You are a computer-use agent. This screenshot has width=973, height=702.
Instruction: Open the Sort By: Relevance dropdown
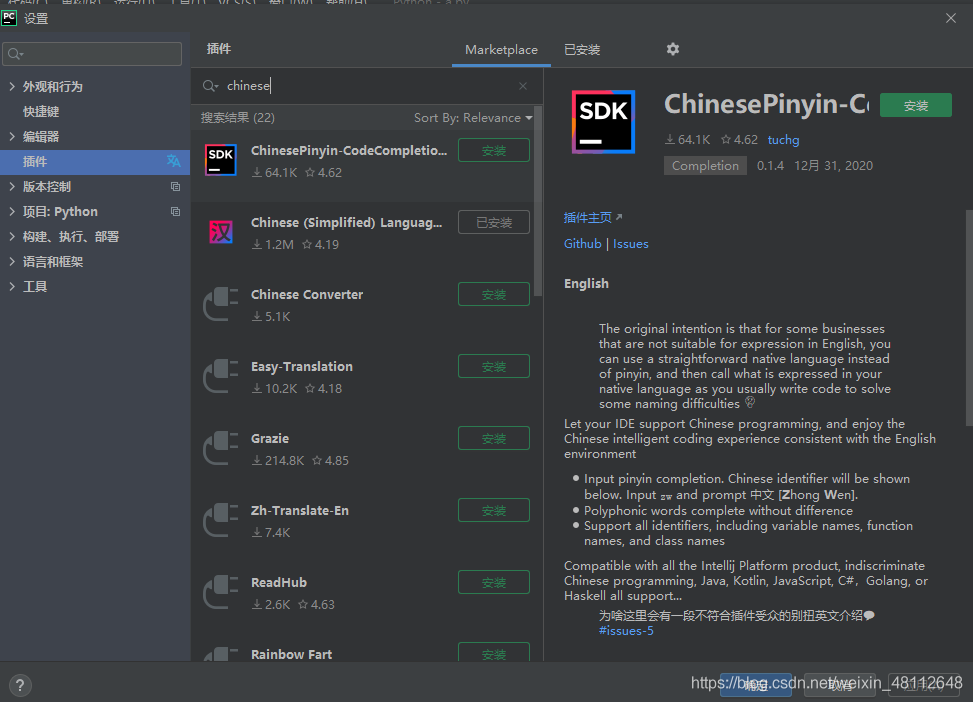point(473,117)
